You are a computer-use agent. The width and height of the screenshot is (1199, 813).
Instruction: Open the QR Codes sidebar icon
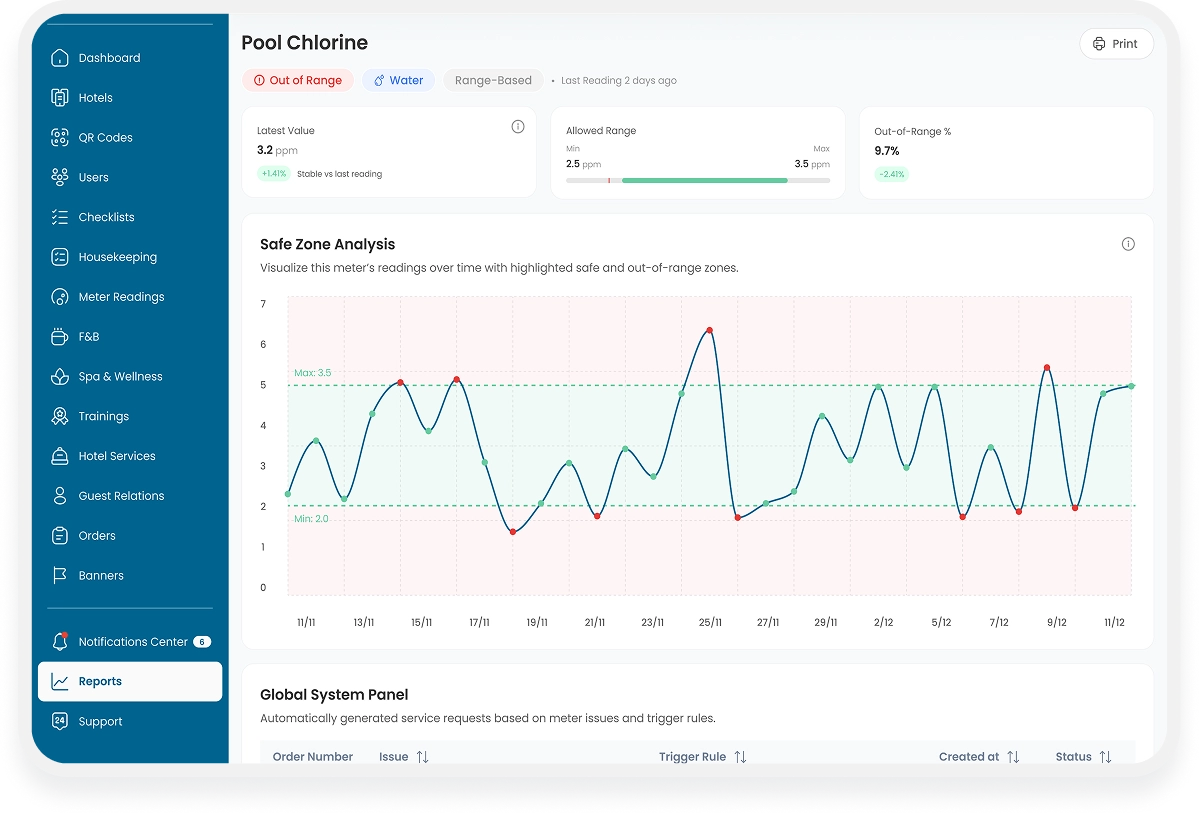point(60,138)
